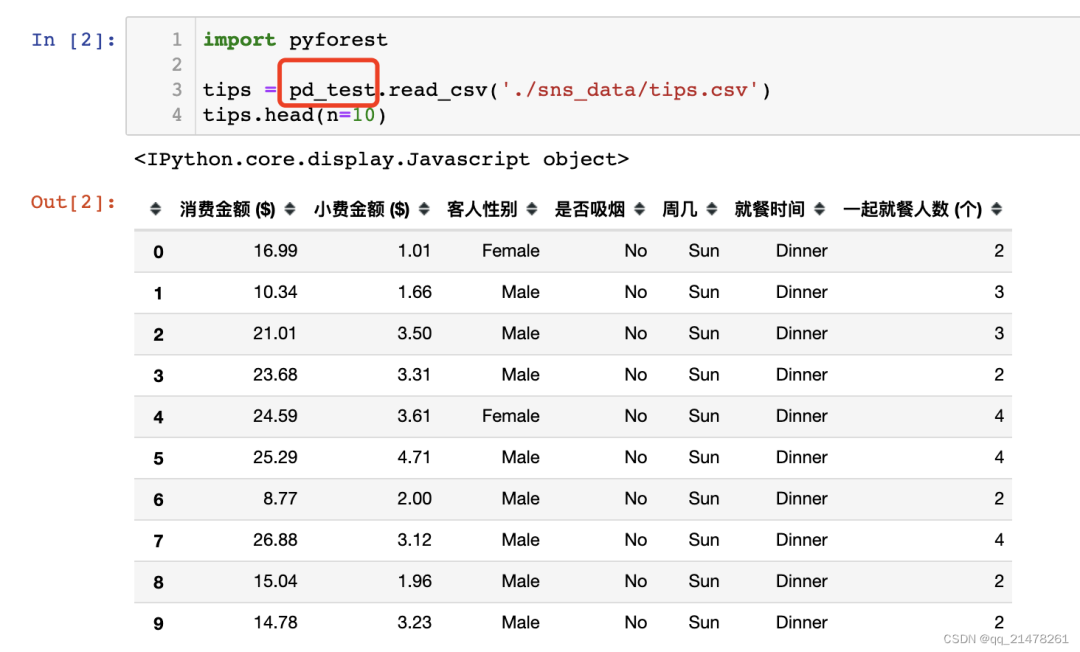Click Female cell in row 4
The width and height of the screenshot is (1080, 652).
(x=510, y=416)
